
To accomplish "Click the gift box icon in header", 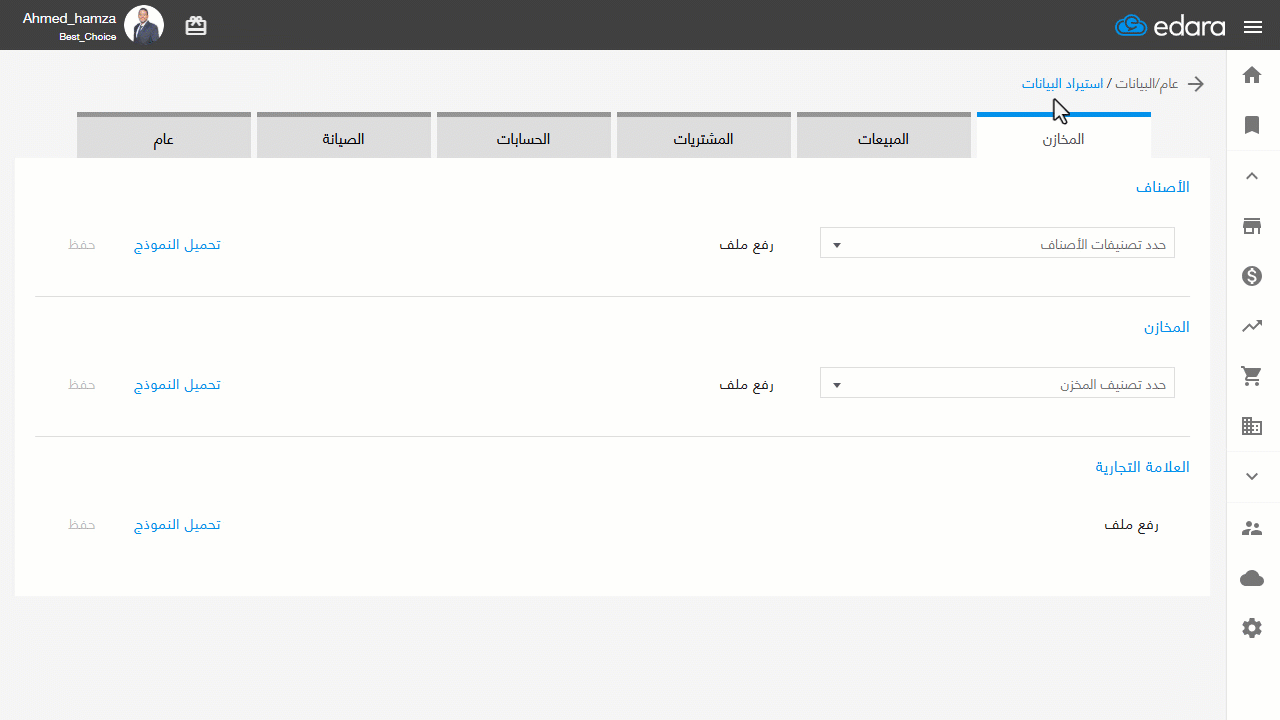I will (196, 26).
